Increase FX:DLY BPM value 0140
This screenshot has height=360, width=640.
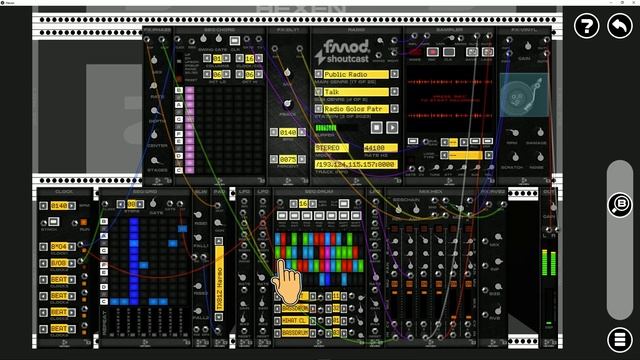click(x=302, y=132)
